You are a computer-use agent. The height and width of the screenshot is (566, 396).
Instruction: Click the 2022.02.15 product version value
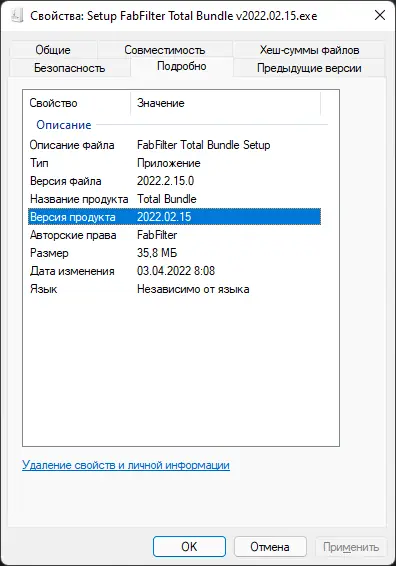coord(164,217)
